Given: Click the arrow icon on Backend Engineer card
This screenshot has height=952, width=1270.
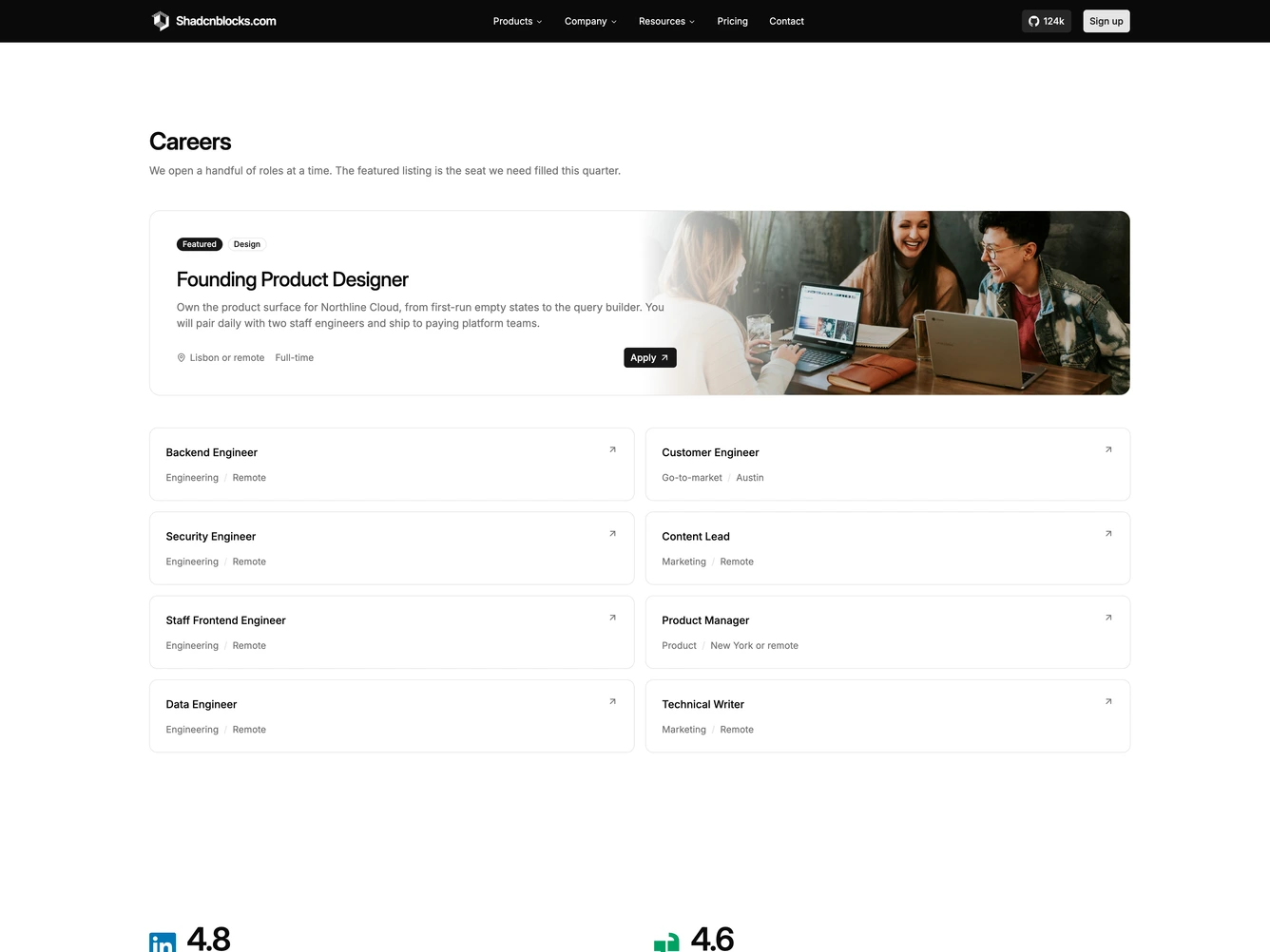Looking at the screenshot, I should pyautogui.click(x=612, y=449).
